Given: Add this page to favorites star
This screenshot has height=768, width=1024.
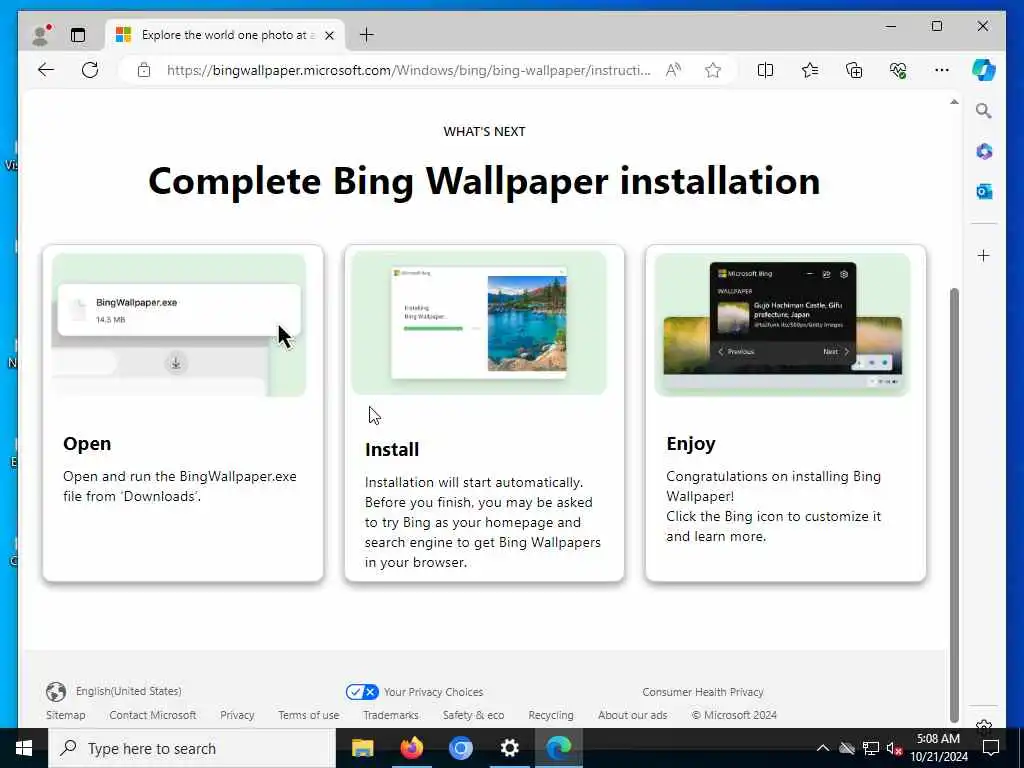Looking at the screenshot, I should coord(713,70).
